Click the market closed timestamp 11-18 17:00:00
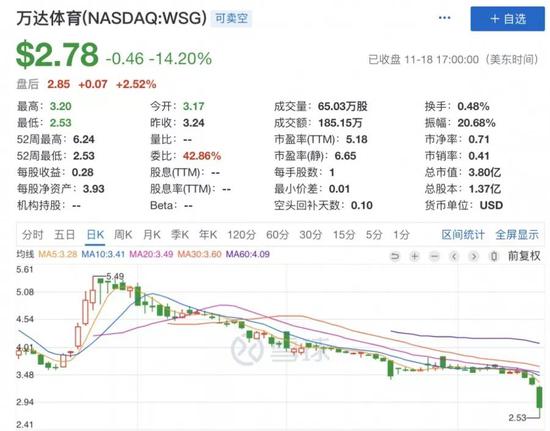550x431 pixels. 442,59
